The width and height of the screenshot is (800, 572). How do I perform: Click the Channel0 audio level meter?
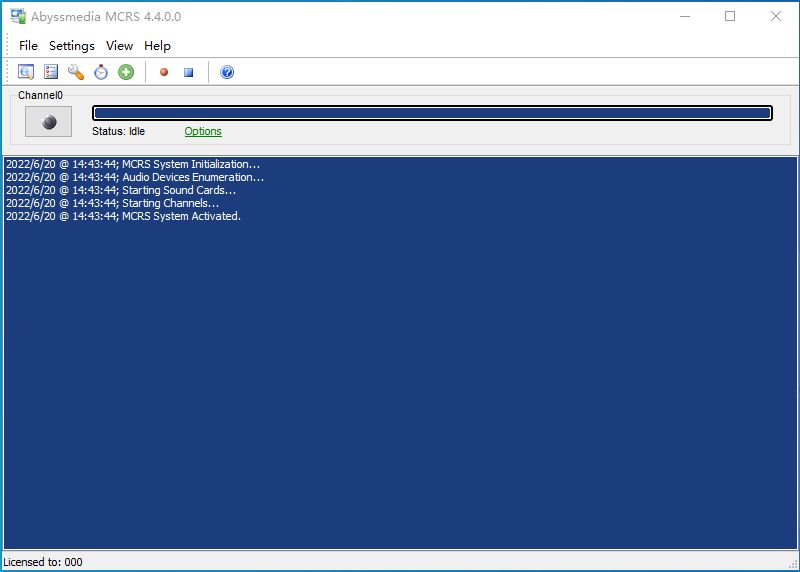pyautogui.click(x=432, y=113)
